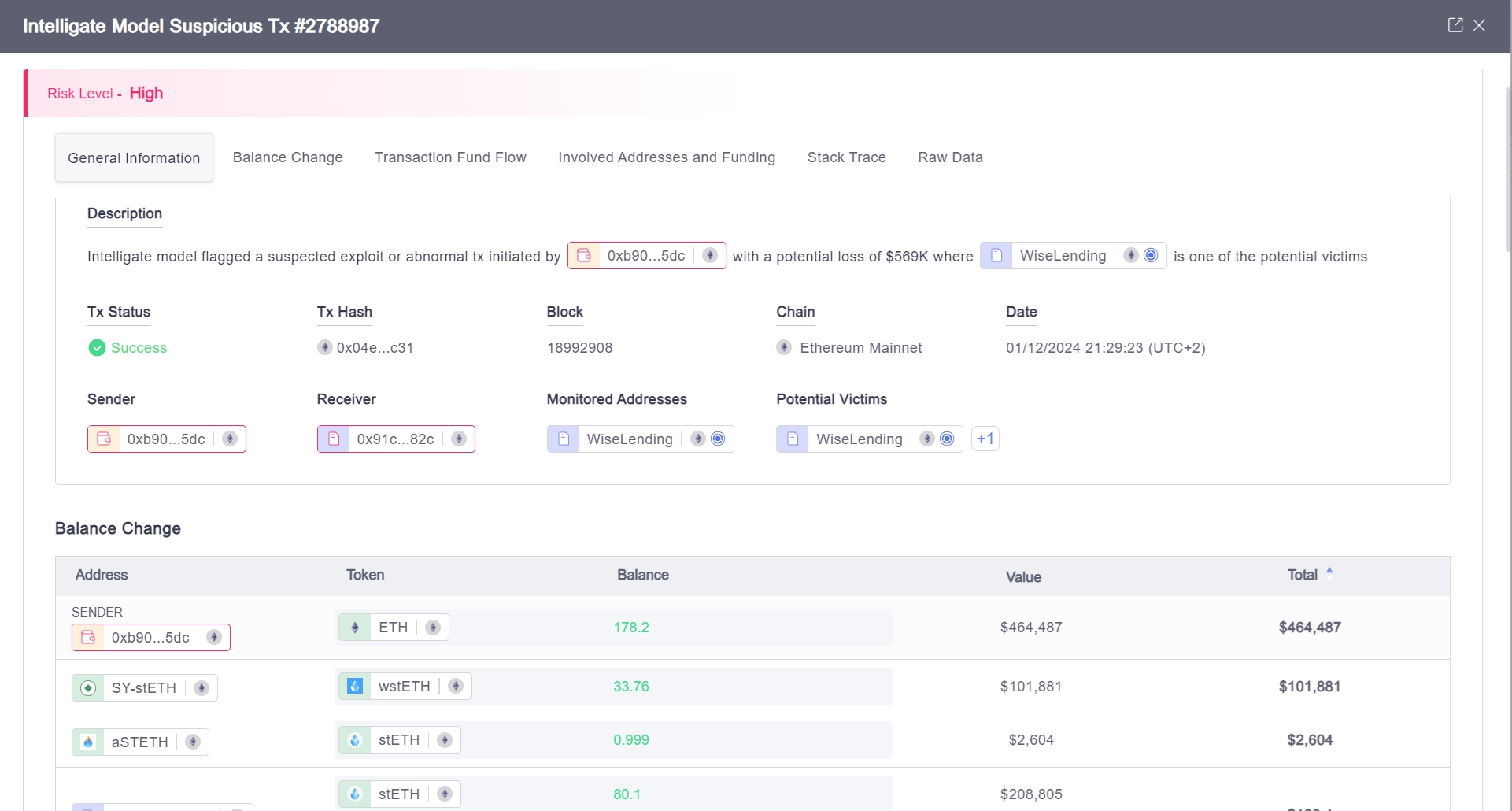Close the suspicious transaction dialog

pos(1480,25)
